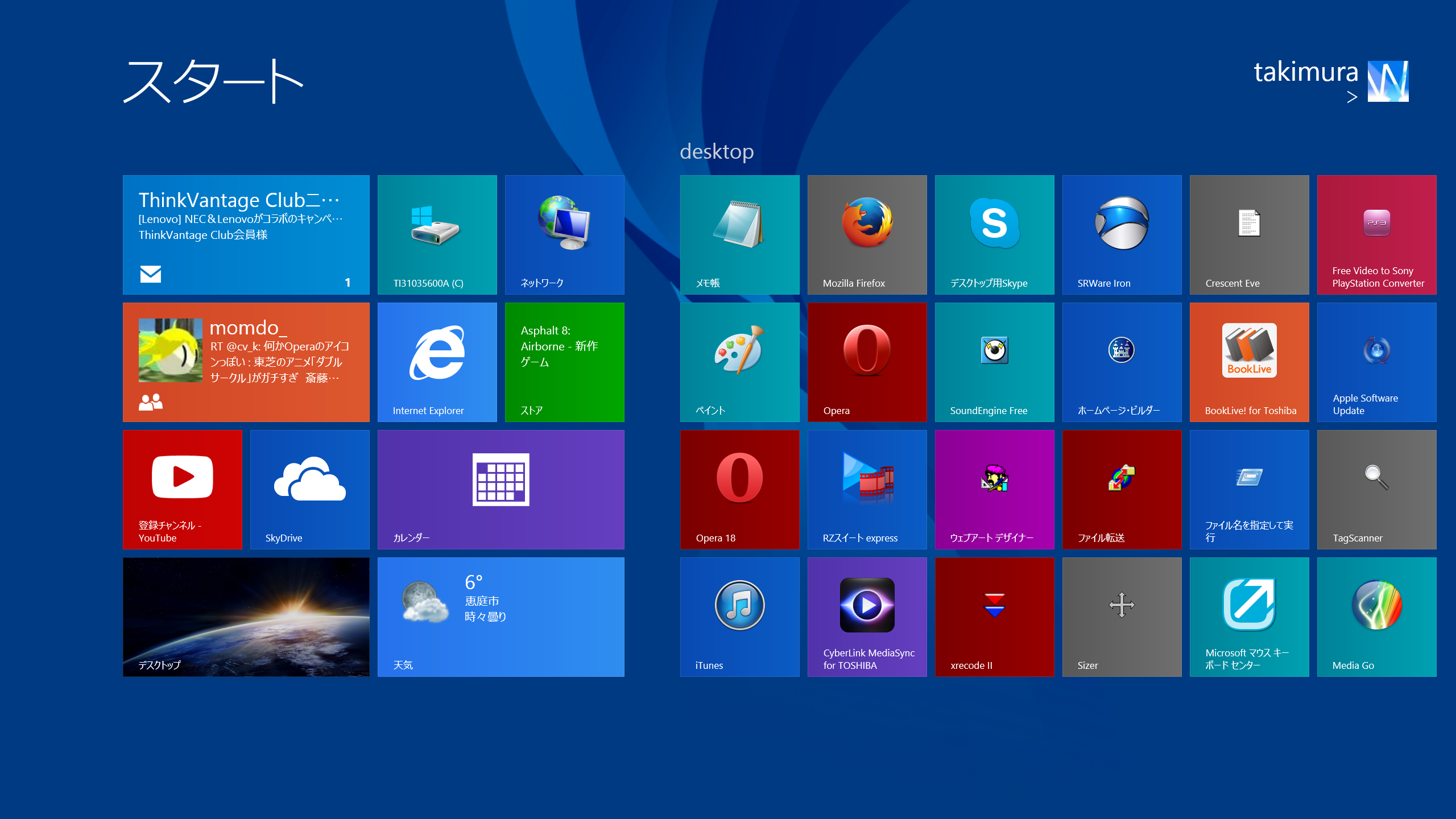Open the BookLive! for Toshiba tile
This screenshot has height=819, width=1456.
pyautogui.click(x=1249, y=362)
